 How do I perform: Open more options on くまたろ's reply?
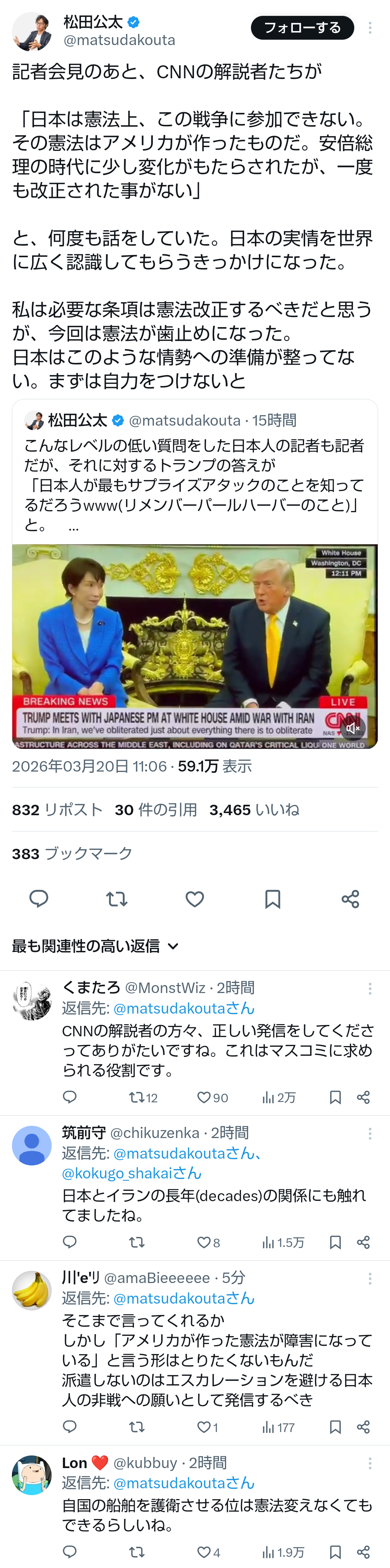click(x=370, y=988)
